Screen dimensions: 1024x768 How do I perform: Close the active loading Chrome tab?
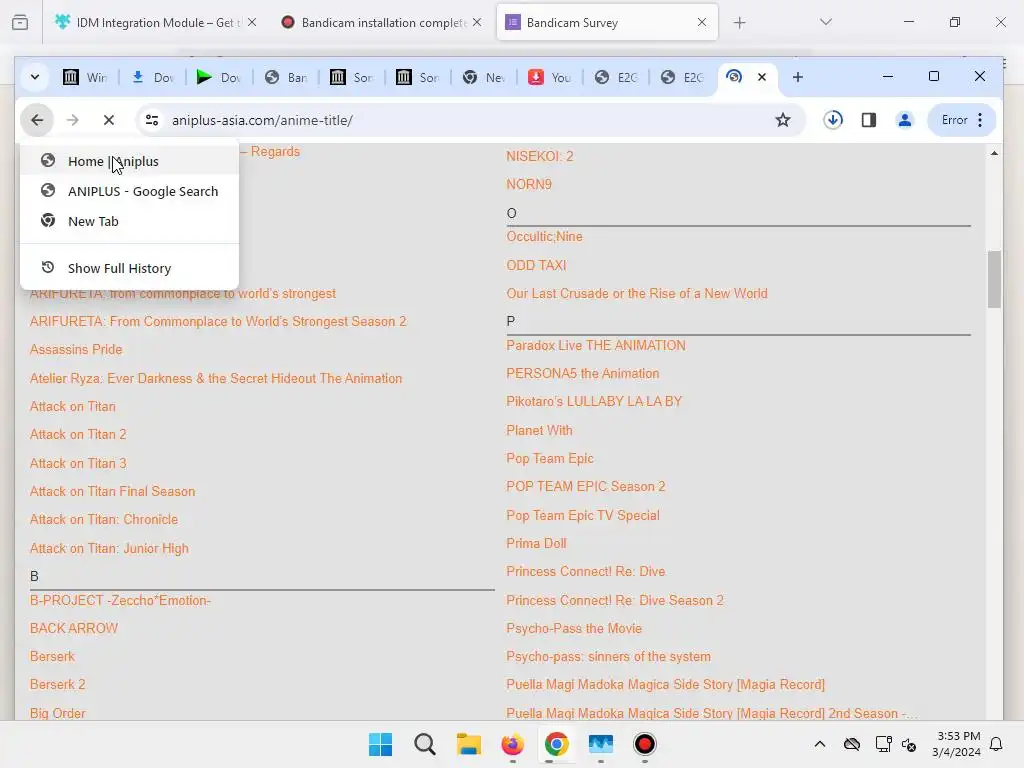point(761,77)
